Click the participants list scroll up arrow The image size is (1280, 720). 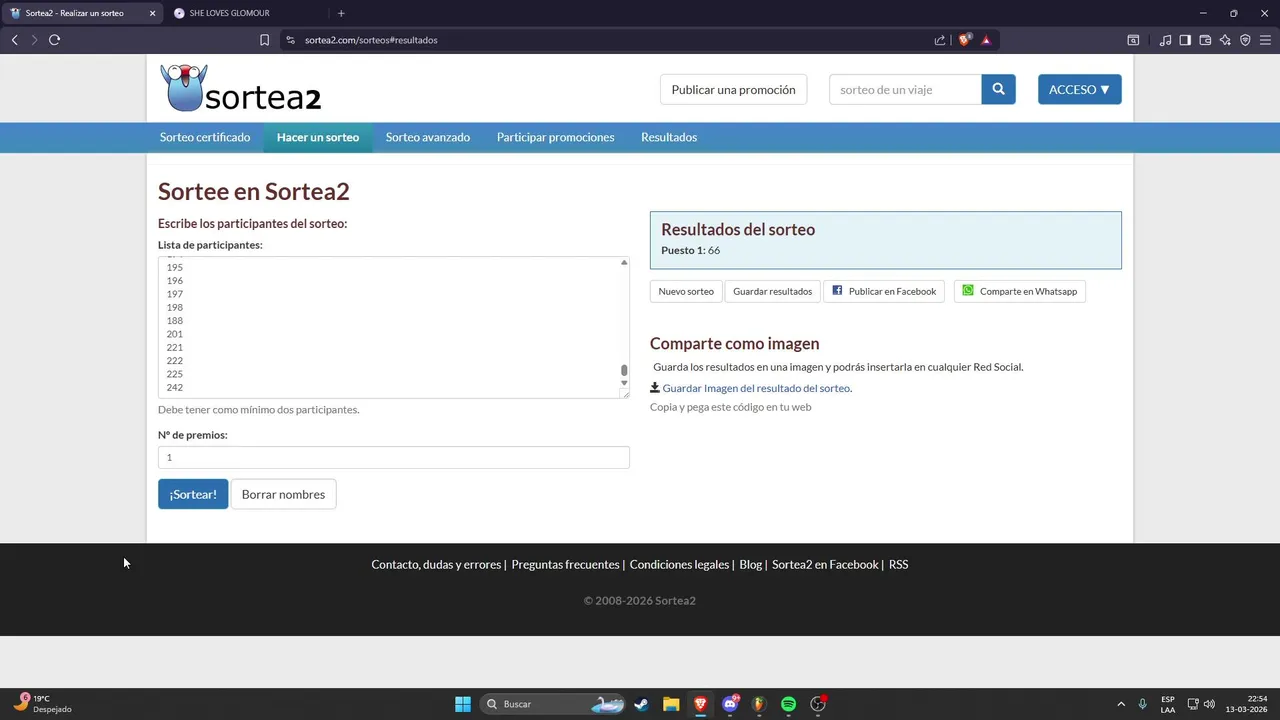point(624,263)
